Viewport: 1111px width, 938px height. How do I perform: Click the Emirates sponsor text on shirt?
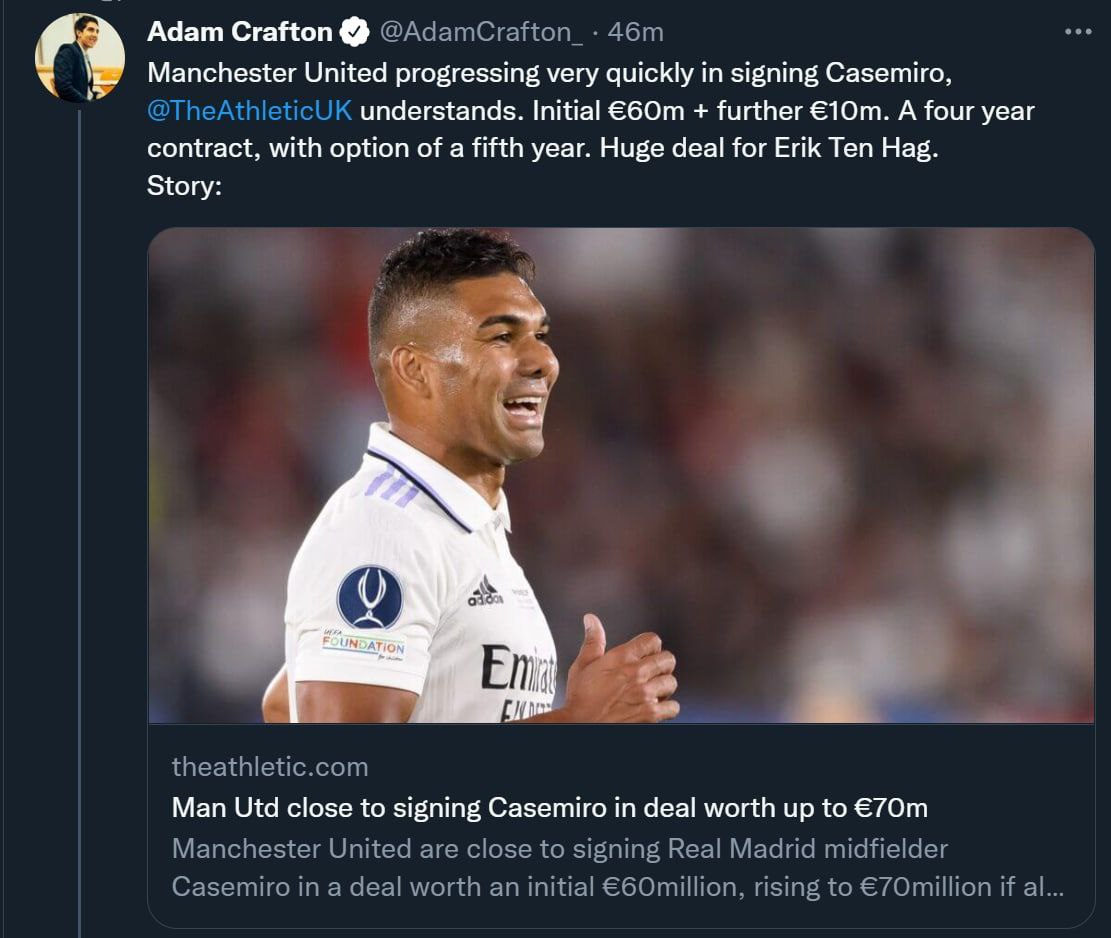[518, 669]
